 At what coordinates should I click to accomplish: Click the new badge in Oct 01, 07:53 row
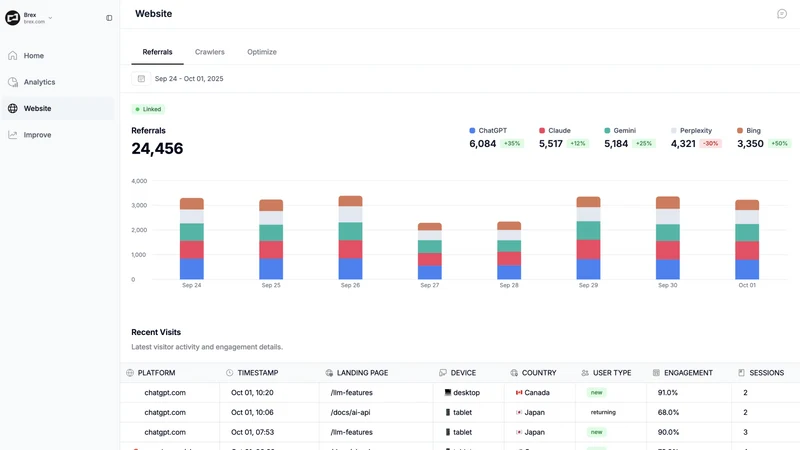(596, 432)
